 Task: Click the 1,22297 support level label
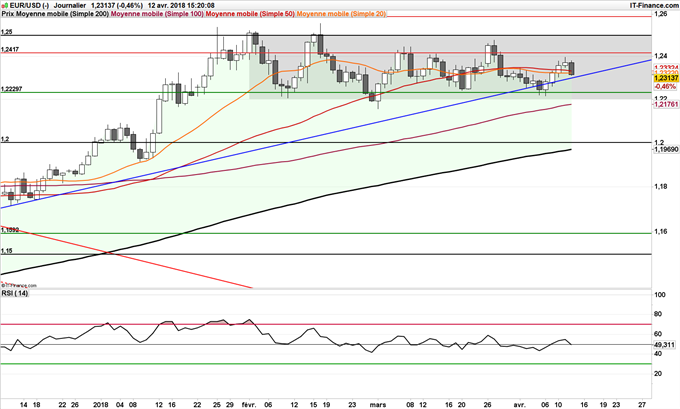[x=12, y=89]
